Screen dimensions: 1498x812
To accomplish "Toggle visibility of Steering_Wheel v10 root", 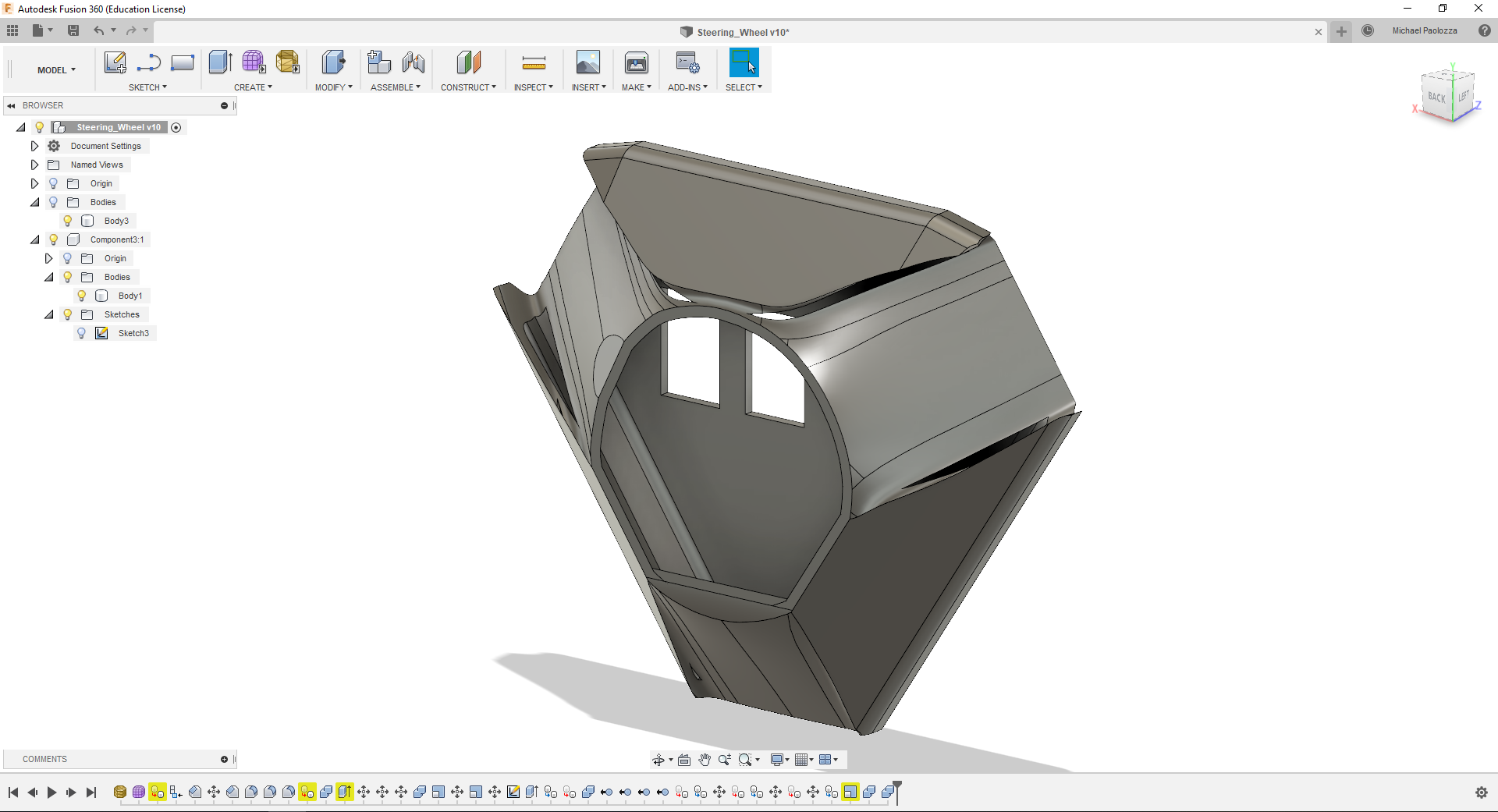I will point(40,127).
